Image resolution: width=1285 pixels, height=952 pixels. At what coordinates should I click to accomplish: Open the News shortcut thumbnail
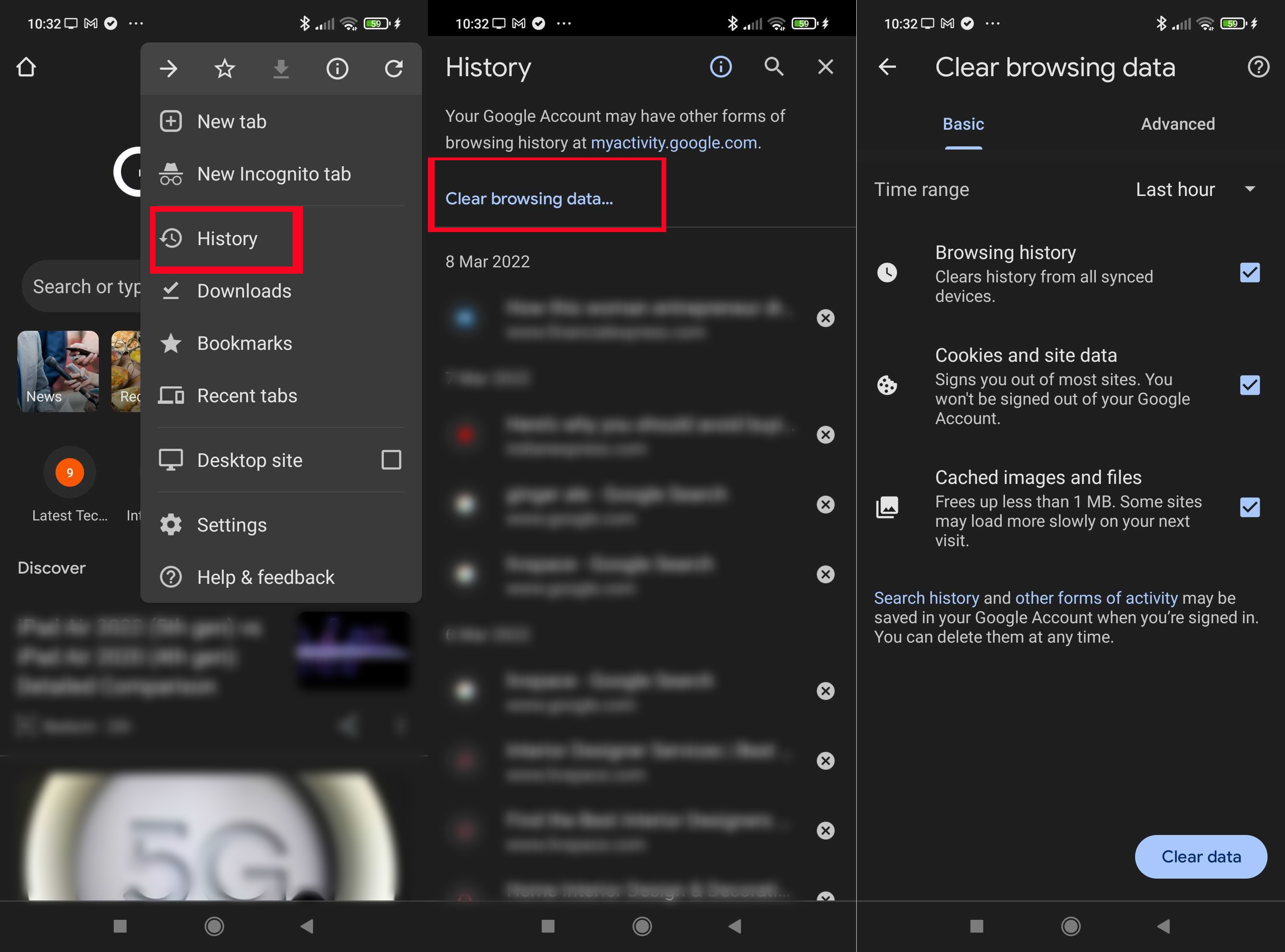coord(58,371)
